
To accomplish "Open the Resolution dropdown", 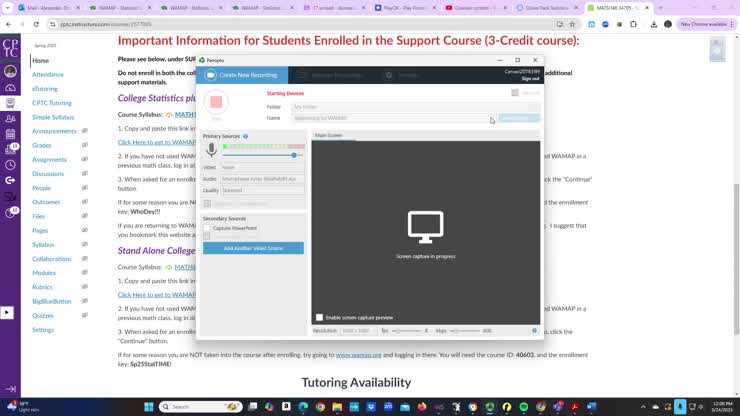I will (x=358, y=331).
